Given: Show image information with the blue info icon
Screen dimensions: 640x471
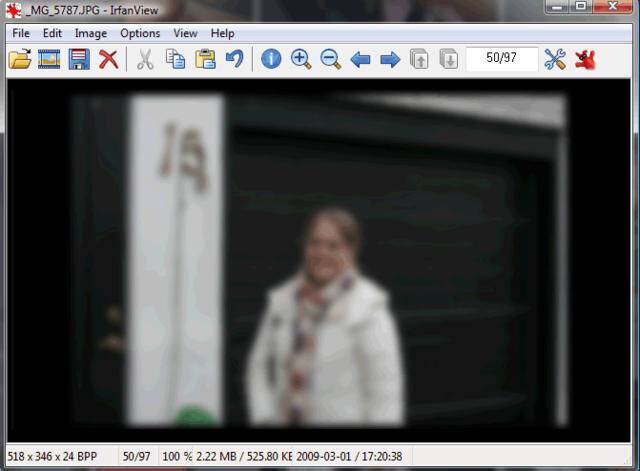Looking at the screenshot, I should point(271,59).
